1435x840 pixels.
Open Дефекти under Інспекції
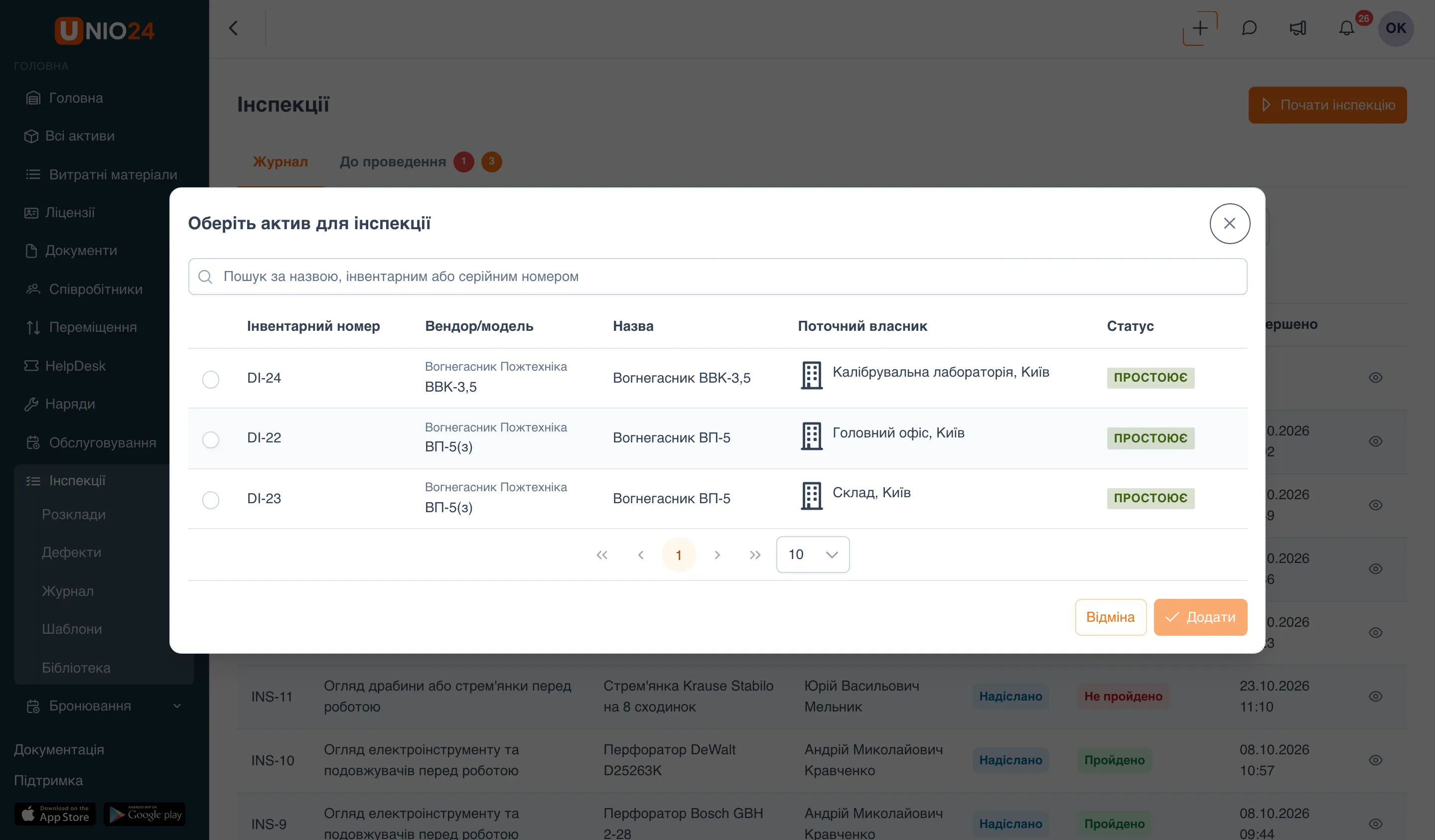coord(71,553)
